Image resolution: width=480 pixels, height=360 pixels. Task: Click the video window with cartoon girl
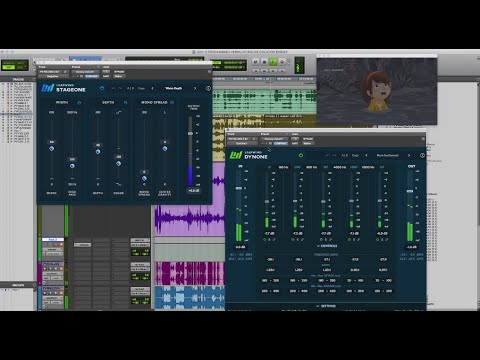[377, 91]
